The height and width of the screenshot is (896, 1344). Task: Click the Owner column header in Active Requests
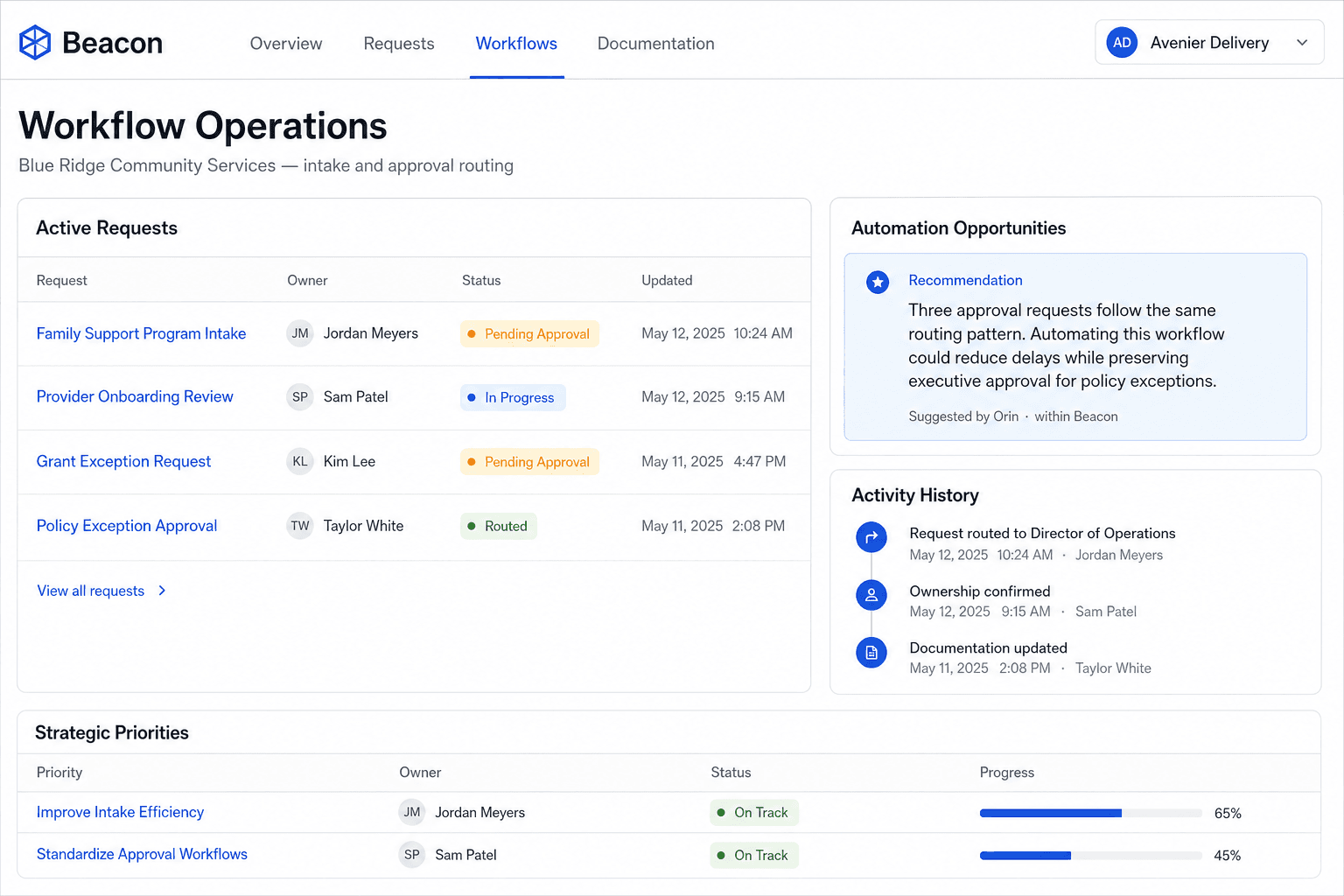307,280
